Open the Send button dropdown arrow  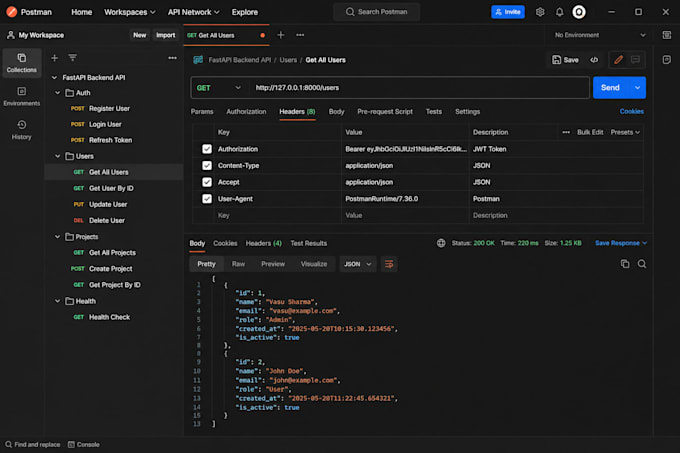tap(638, 88)
